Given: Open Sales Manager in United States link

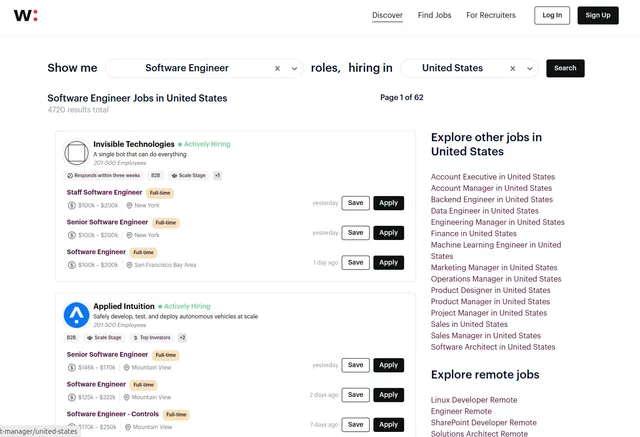Looking at the screenshot, I should (x=486, y=335).
